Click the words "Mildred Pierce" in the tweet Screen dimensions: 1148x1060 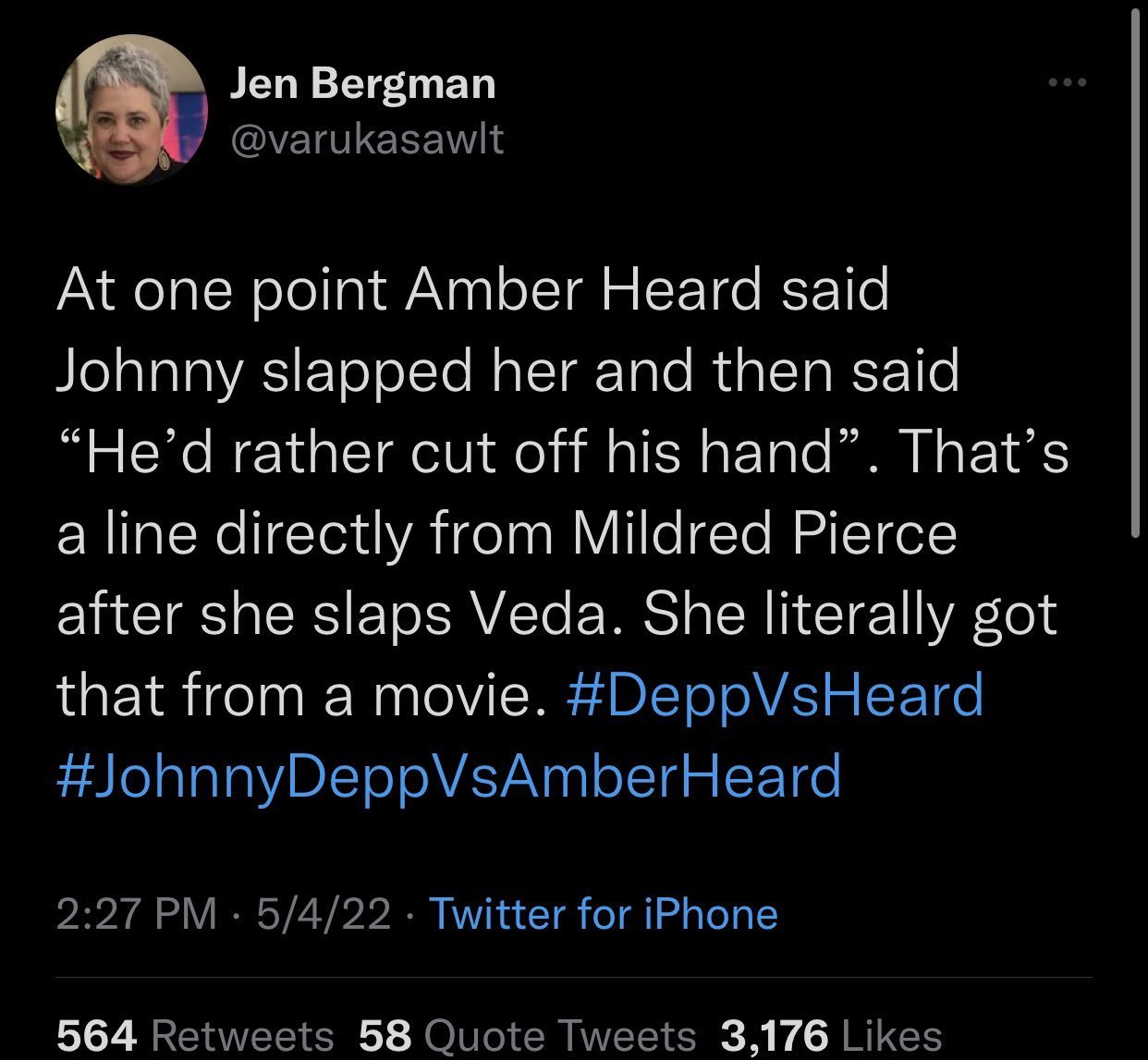pos(764,534)
